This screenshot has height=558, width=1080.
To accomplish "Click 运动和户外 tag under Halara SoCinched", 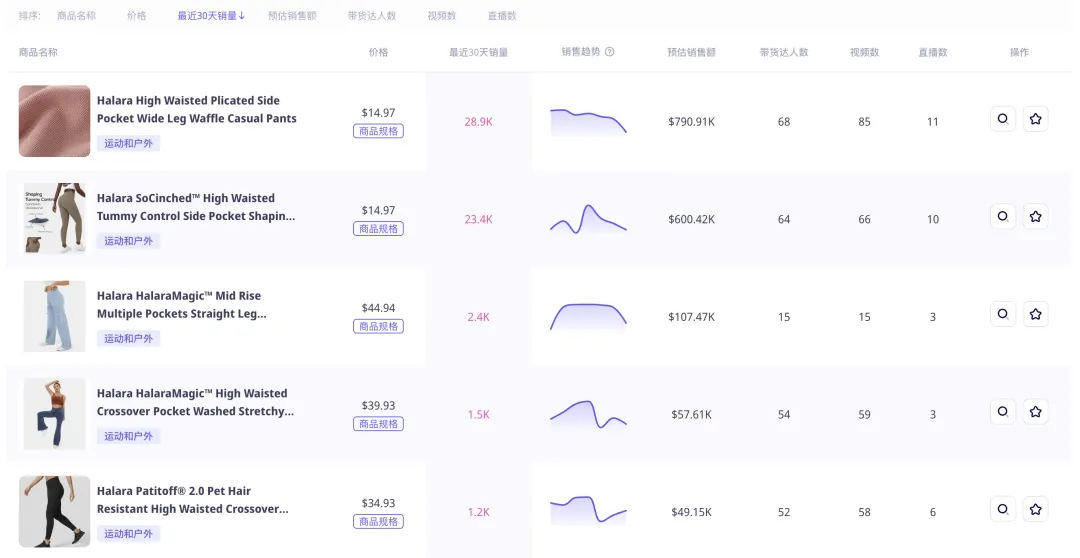I will 128,241.
